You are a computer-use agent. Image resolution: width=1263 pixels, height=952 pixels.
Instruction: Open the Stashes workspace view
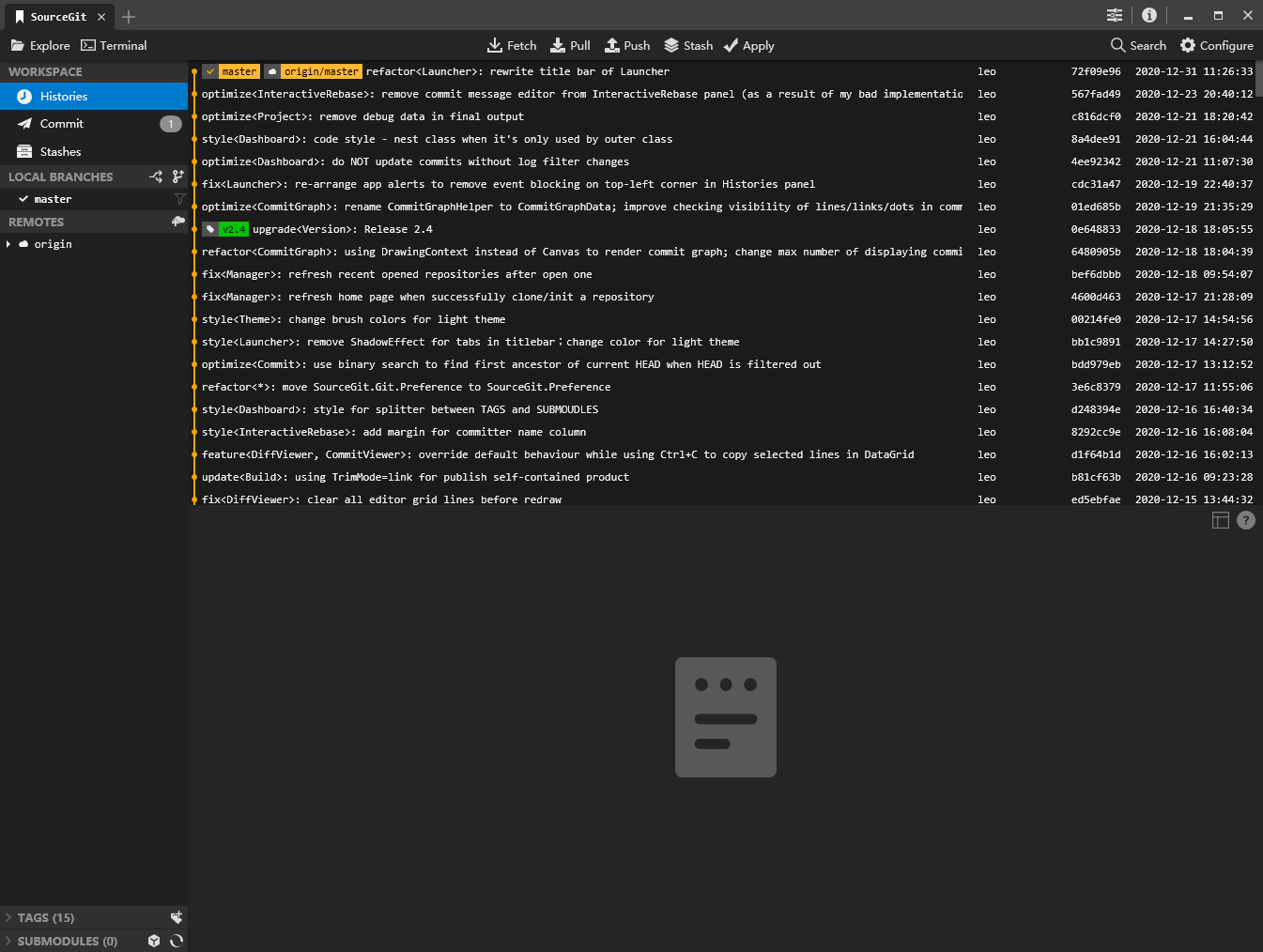pyautogui.click(x=94, y=151)
